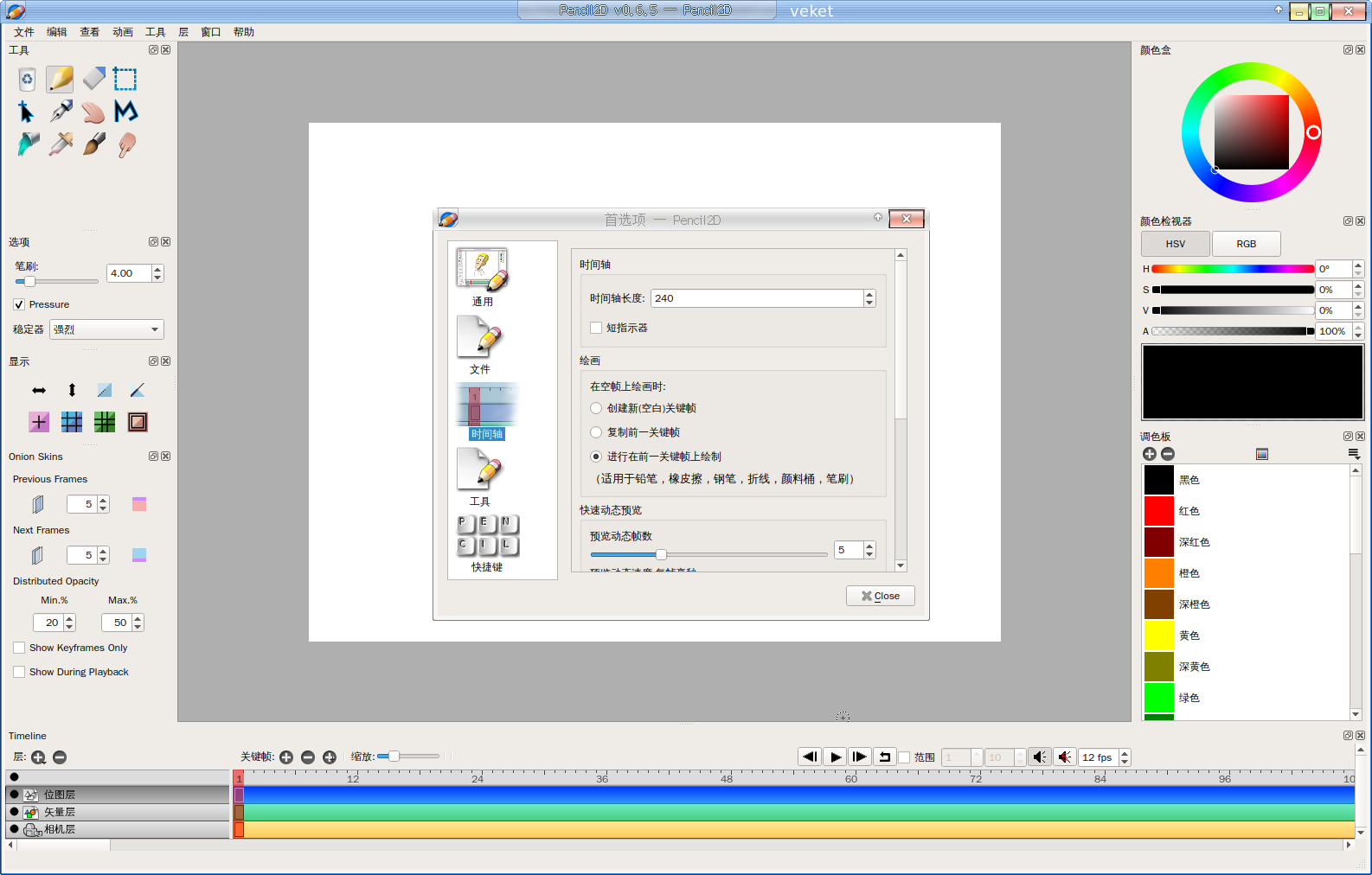Select the Eyedropper tool

point(60,144)
